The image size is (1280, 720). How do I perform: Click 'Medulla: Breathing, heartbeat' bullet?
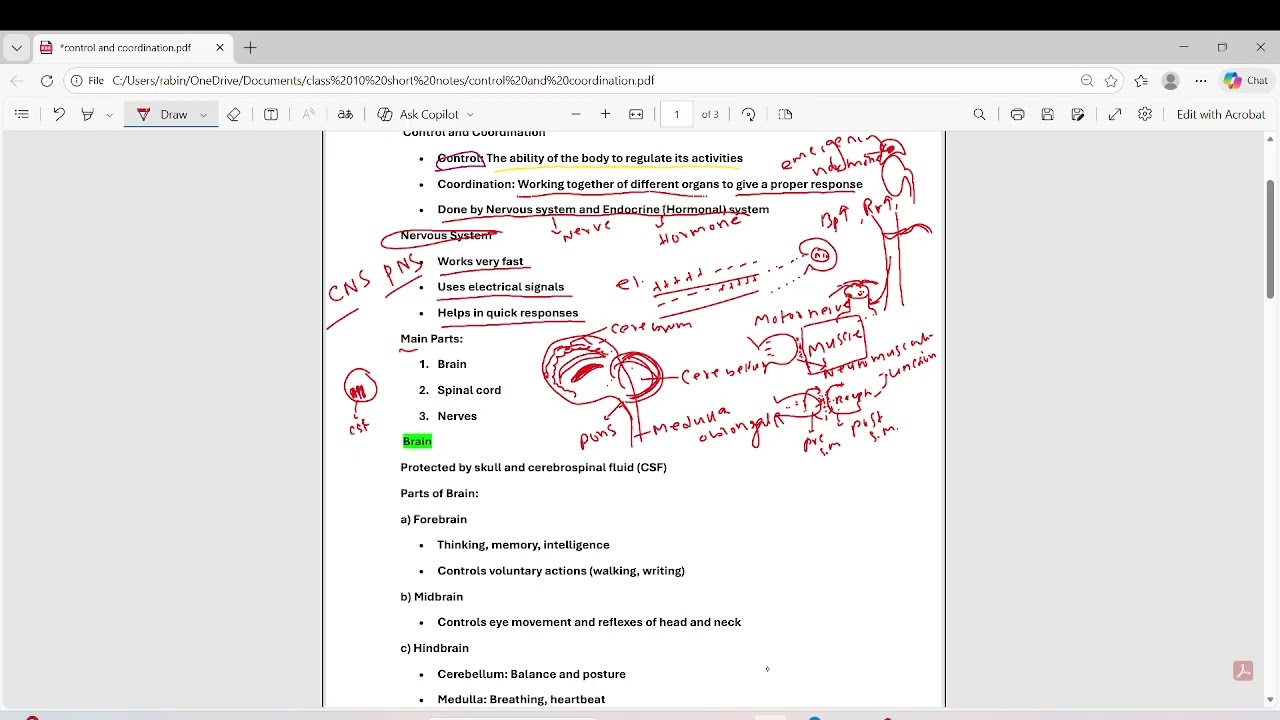tap(521, 700)
